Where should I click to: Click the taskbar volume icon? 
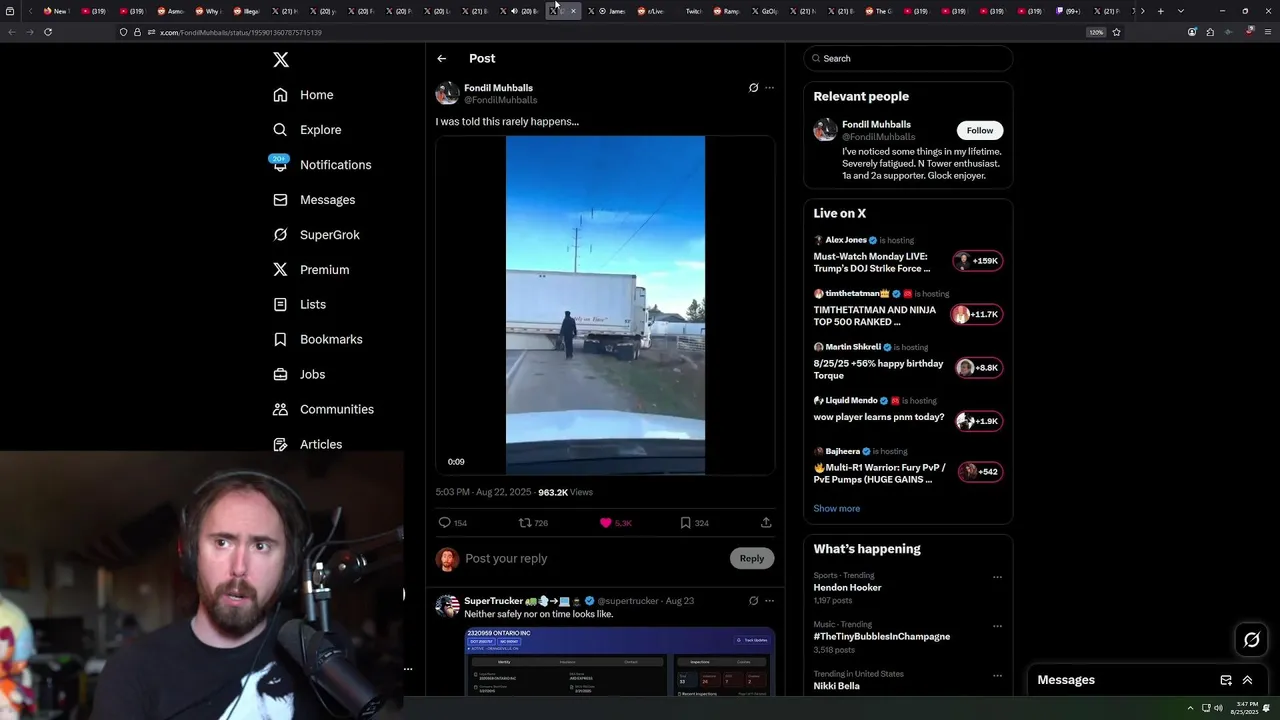pos(1218,708)
